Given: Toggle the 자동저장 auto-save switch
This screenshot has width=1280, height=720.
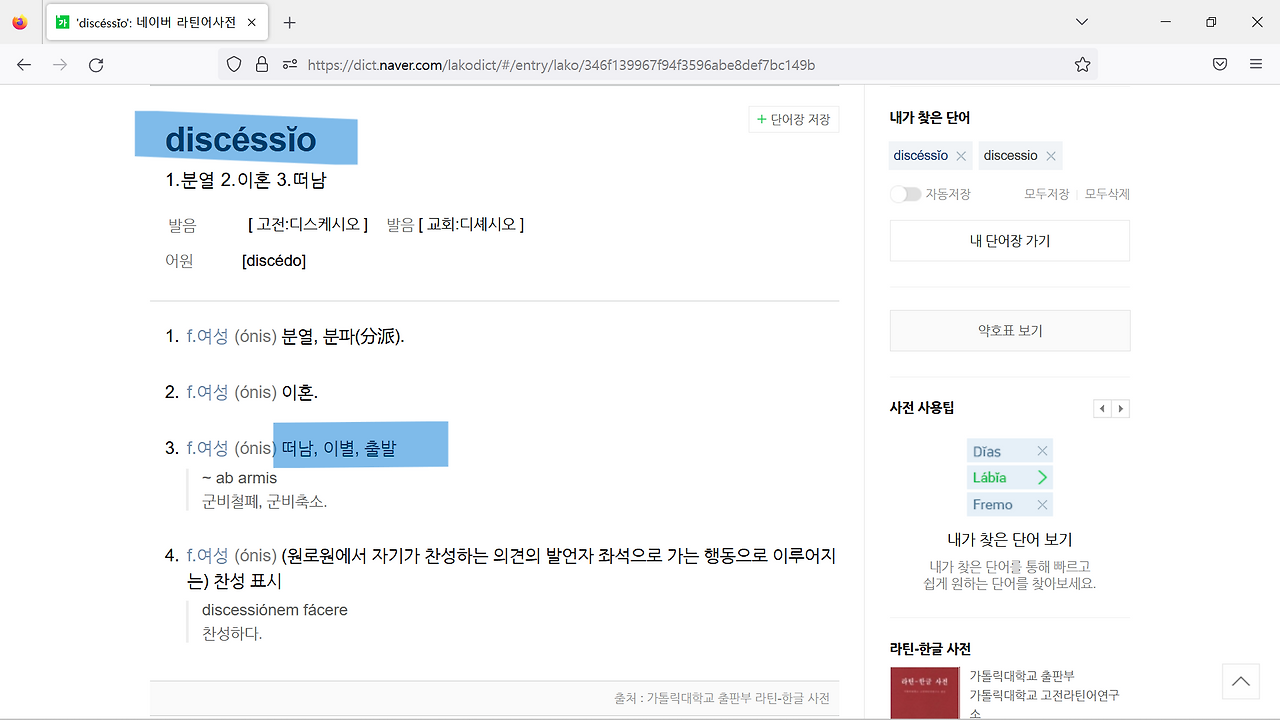Looking at the screenshot, I should 905,194.
